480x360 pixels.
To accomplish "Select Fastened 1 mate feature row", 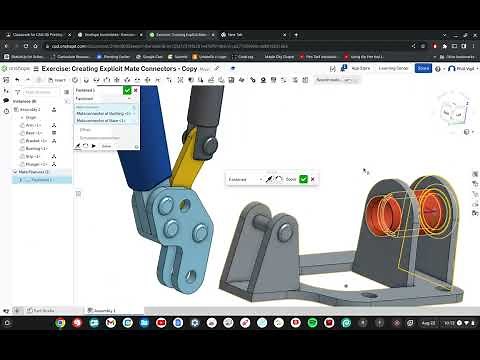I will (42, 180).
